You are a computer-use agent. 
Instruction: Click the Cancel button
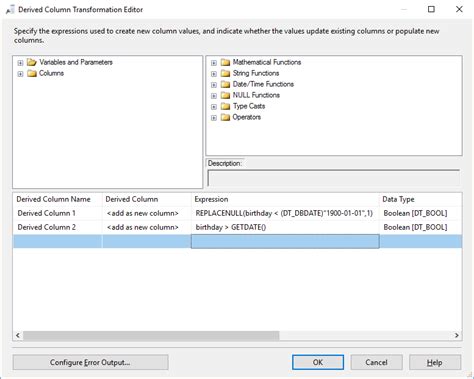376,362
